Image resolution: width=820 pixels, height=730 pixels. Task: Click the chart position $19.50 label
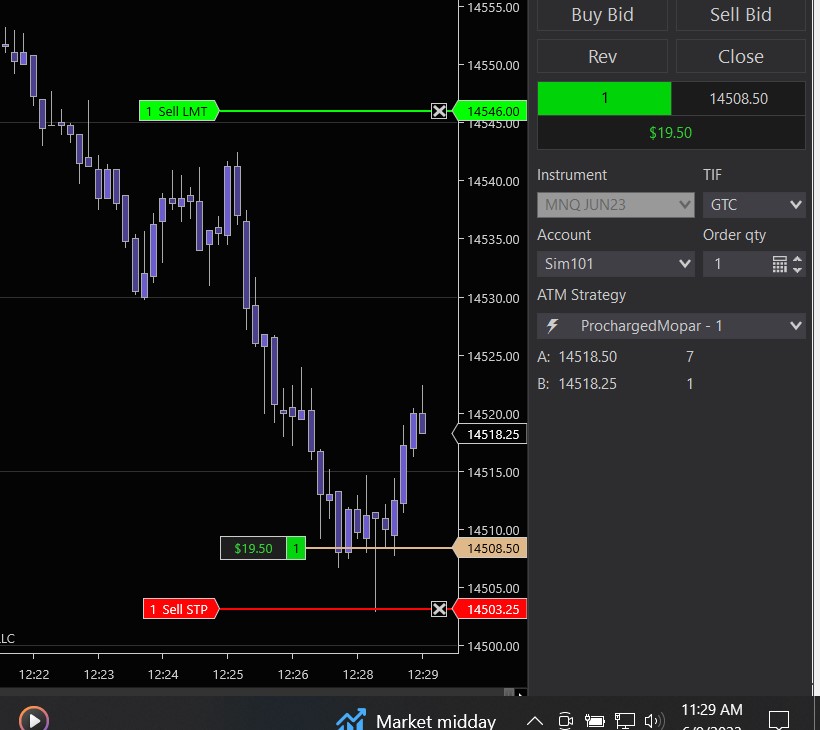(x=253, y=548)
